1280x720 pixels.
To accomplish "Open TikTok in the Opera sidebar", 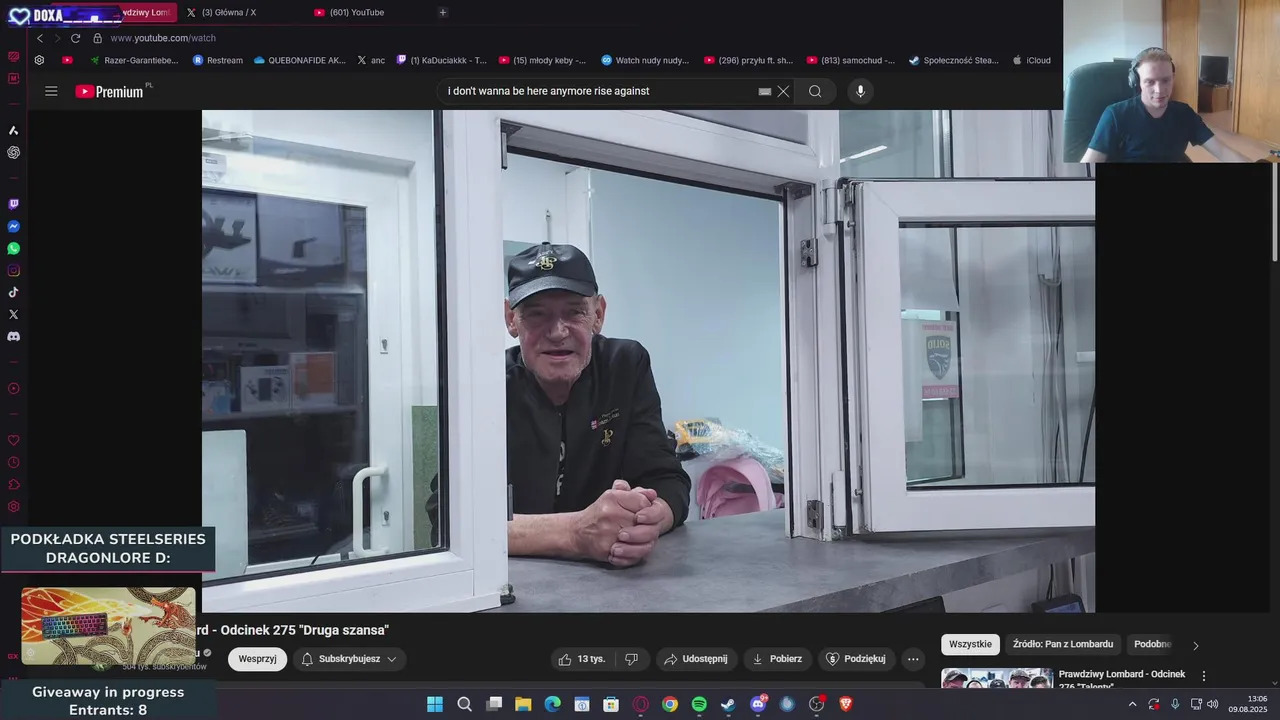I will click(13, 292).
